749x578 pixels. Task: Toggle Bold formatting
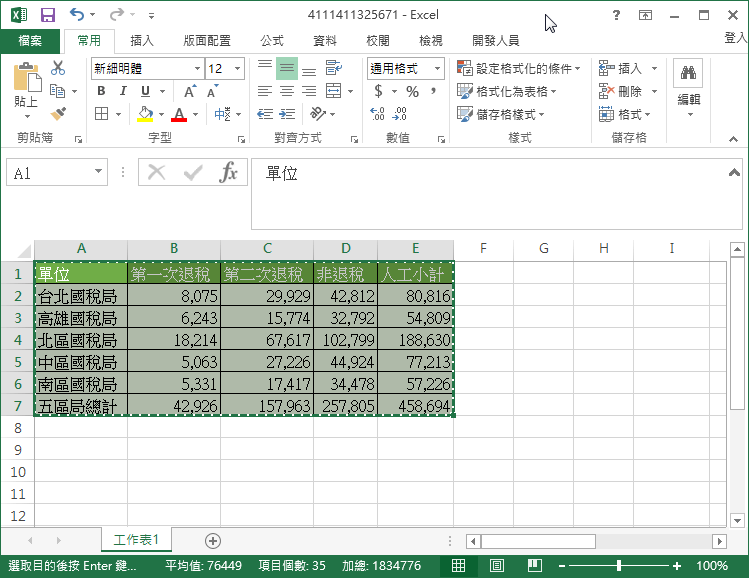(101, 91)
